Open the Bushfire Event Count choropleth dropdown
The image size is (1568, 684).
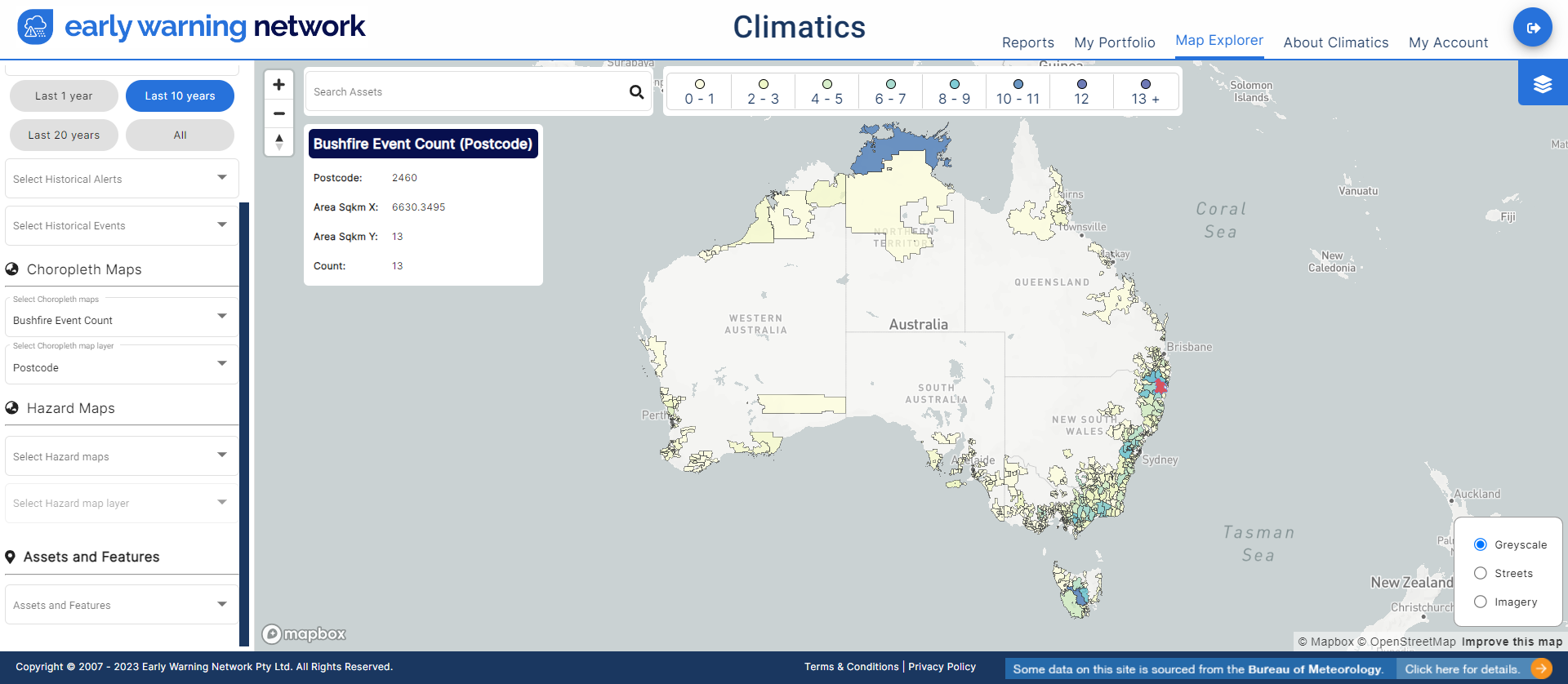(x=122, y=317)
